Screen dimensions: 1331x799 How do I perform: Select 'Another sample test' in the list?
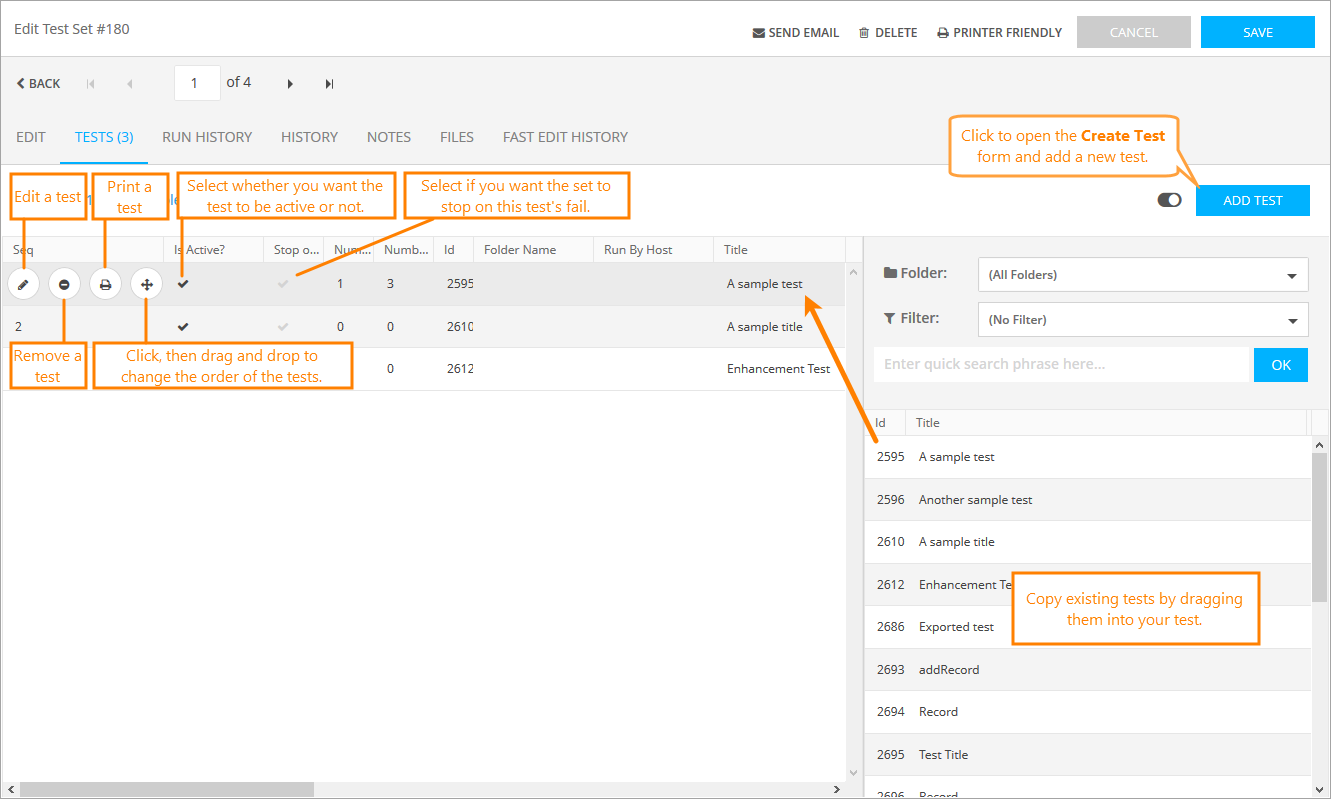(975, 500)
